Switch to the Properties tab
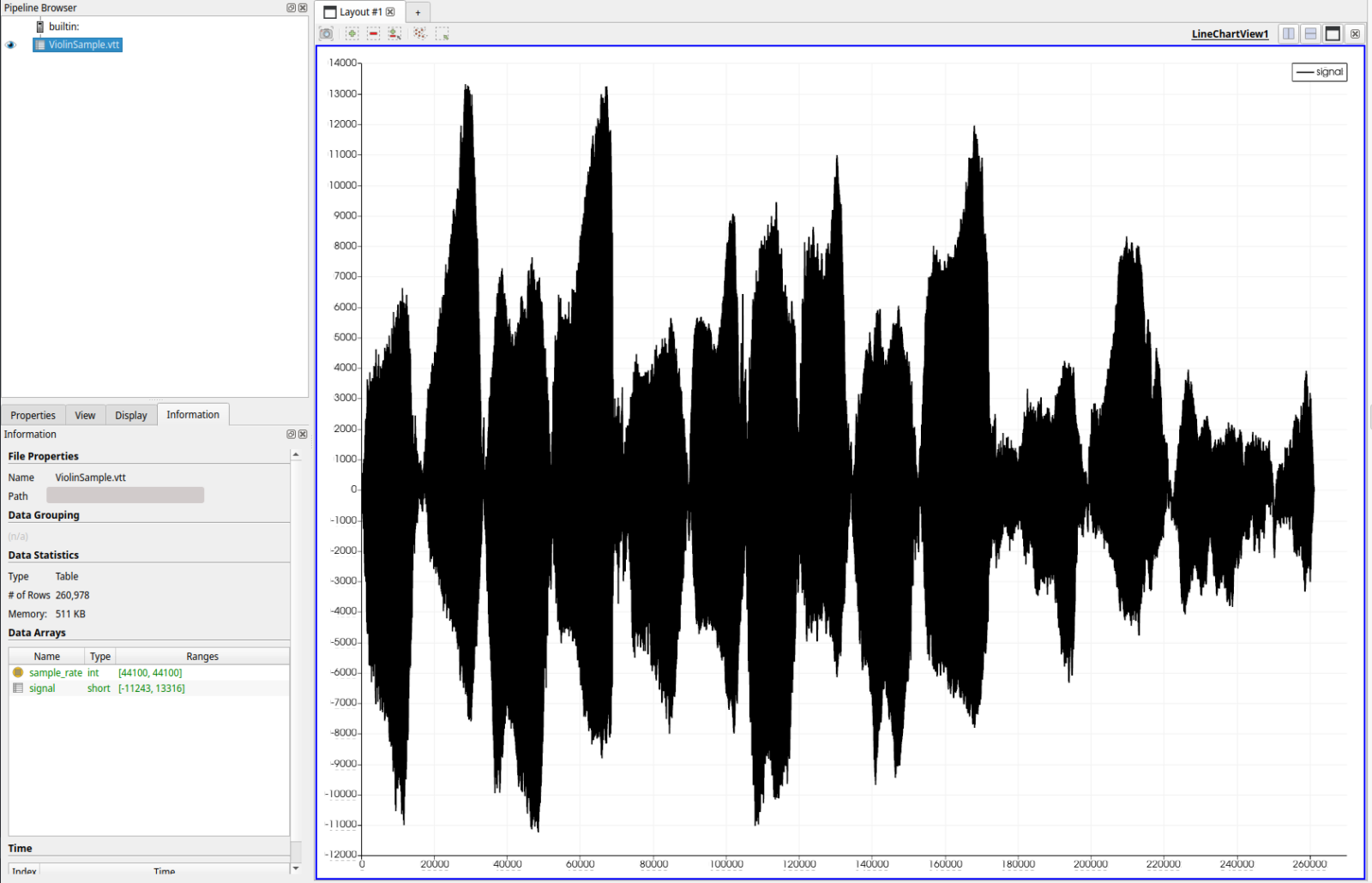Viewport: 1372px width, 883px height. pyautogui.click(x=33, y=414)
